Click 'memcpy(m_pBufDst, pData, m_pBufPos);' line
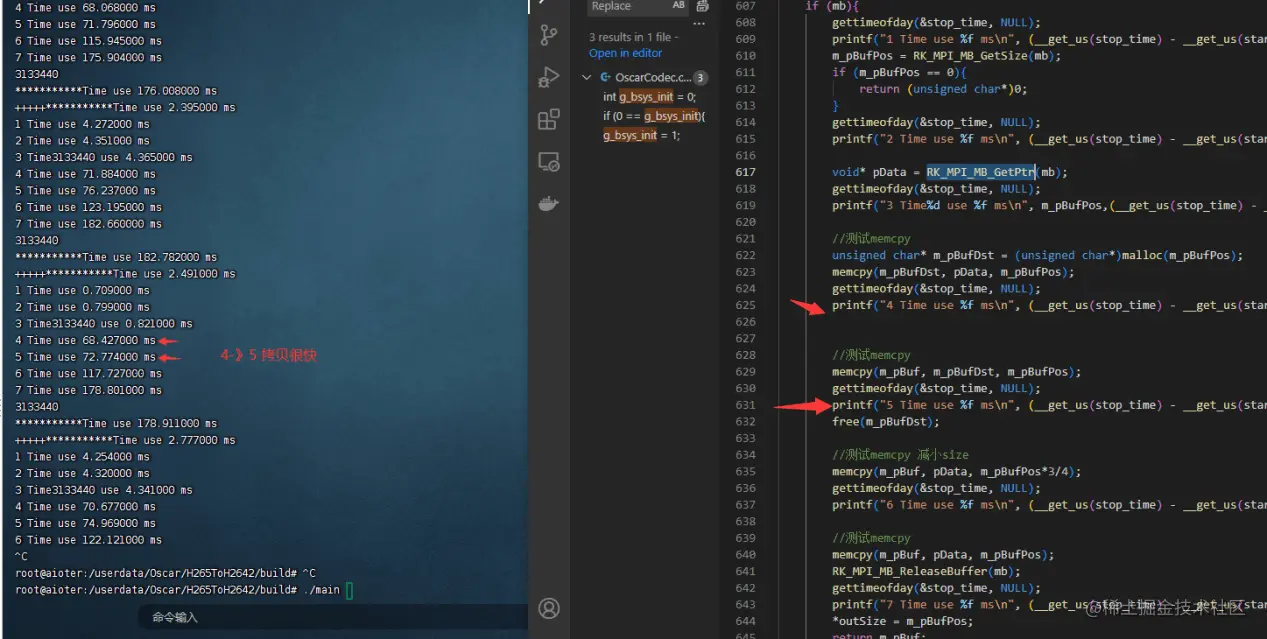 (953, 272)
